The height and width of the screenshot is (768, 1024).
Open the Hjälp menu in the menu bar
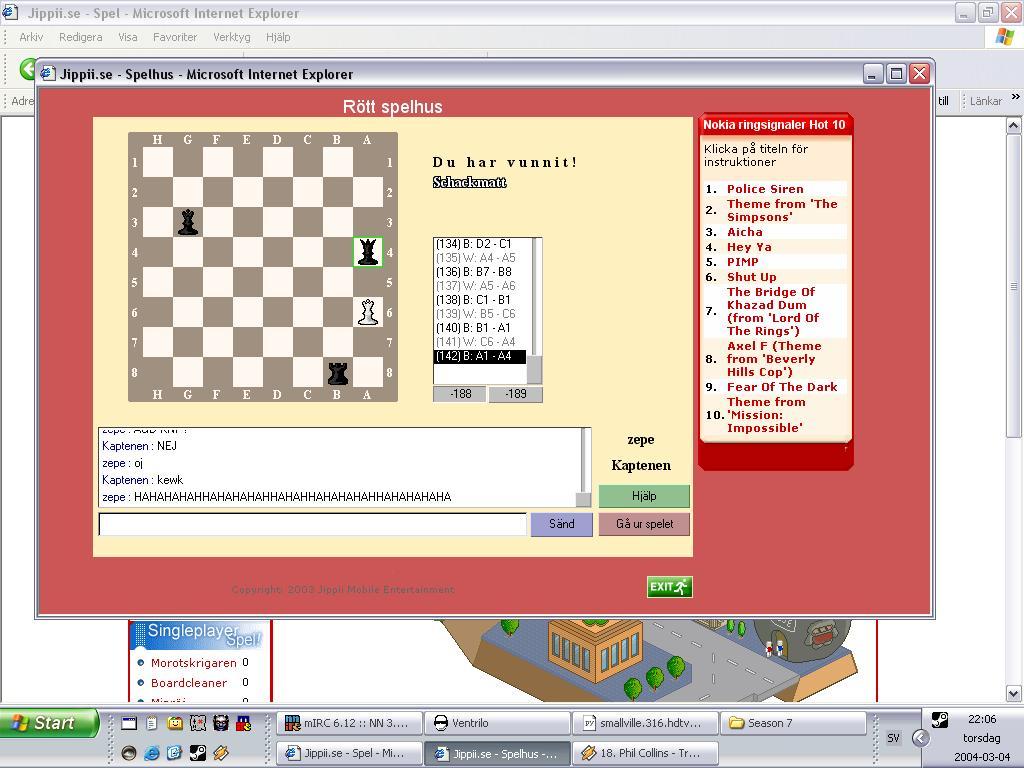(x=278, y=37)
